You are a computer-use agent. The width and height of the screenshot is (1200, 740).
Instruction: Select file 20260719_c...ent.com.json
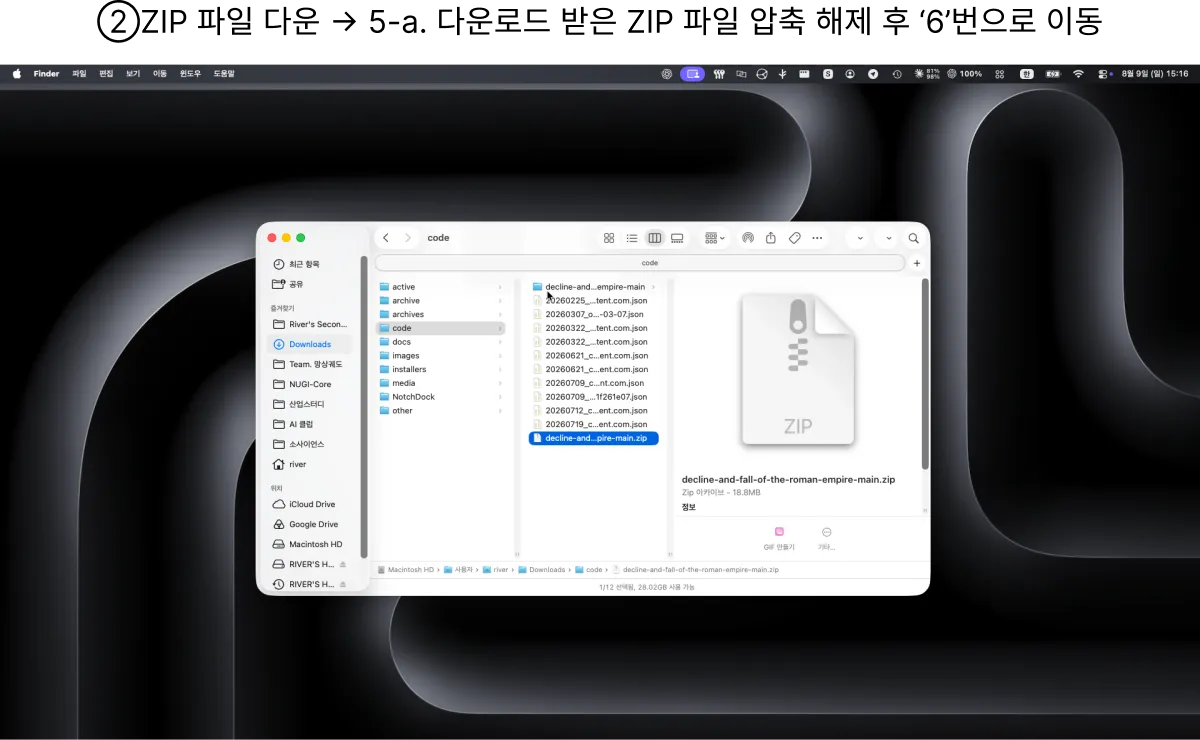pyautogui.click(x=594, y=424)
